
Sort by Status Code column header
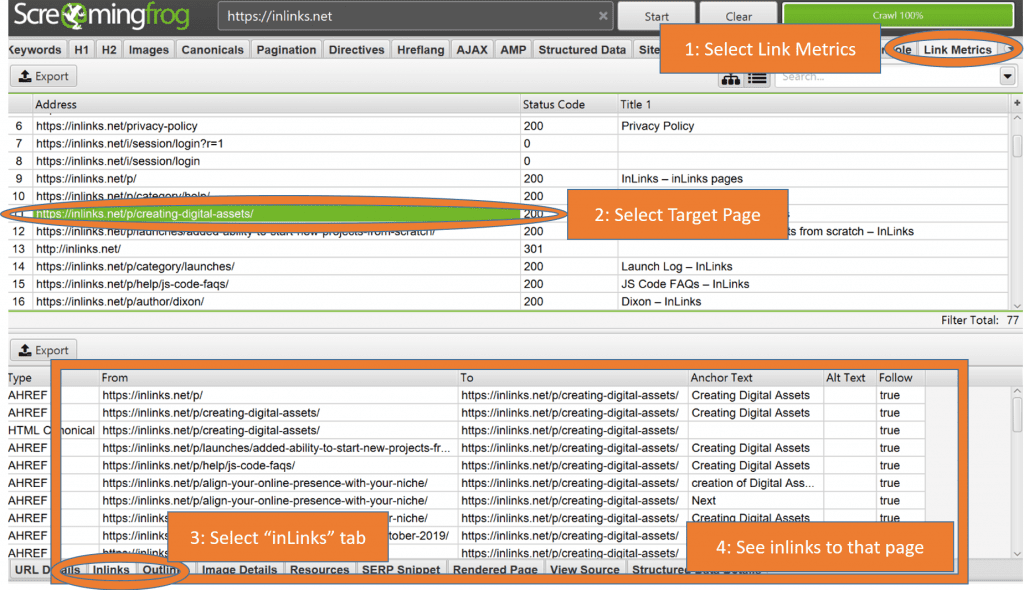568,105
